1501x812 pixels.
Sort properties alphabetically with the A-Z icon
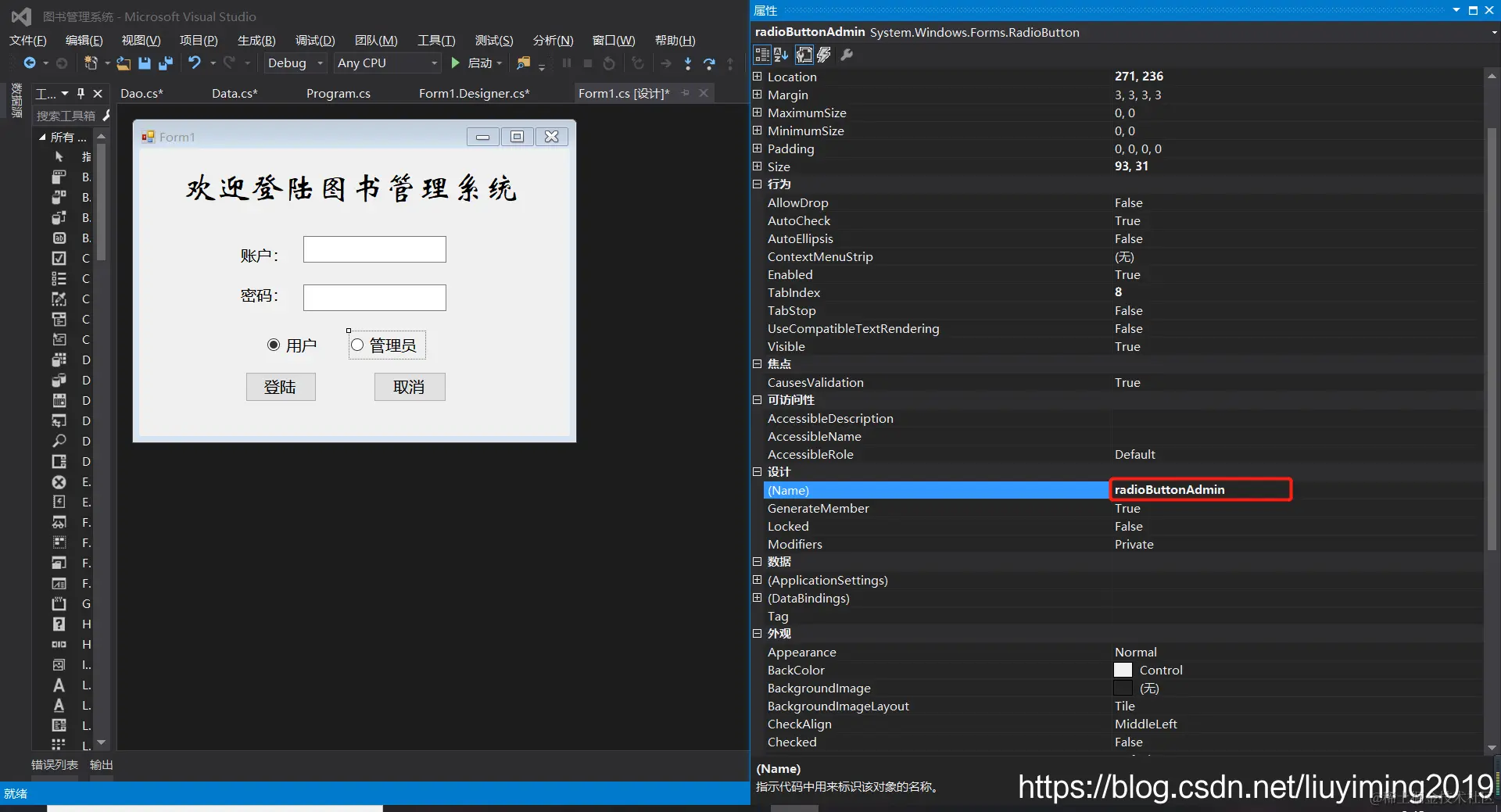pyautogui.click(x=781, y=55)
